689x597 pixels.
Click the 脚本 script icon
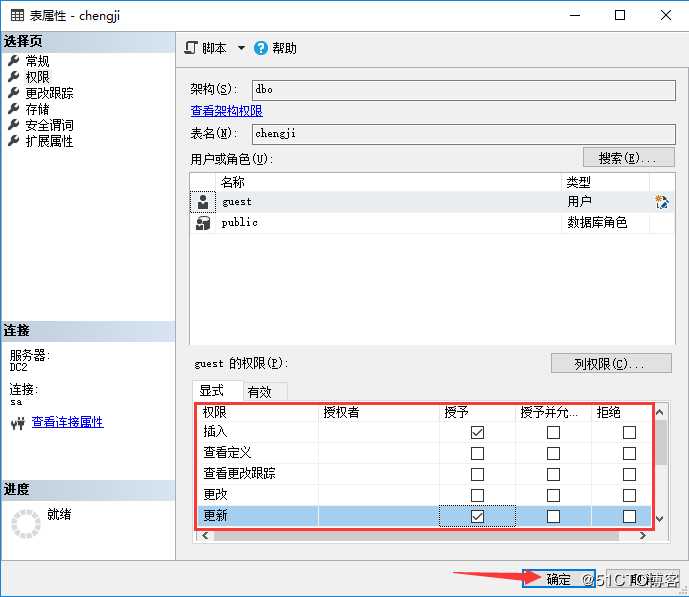tap(191, 47)
